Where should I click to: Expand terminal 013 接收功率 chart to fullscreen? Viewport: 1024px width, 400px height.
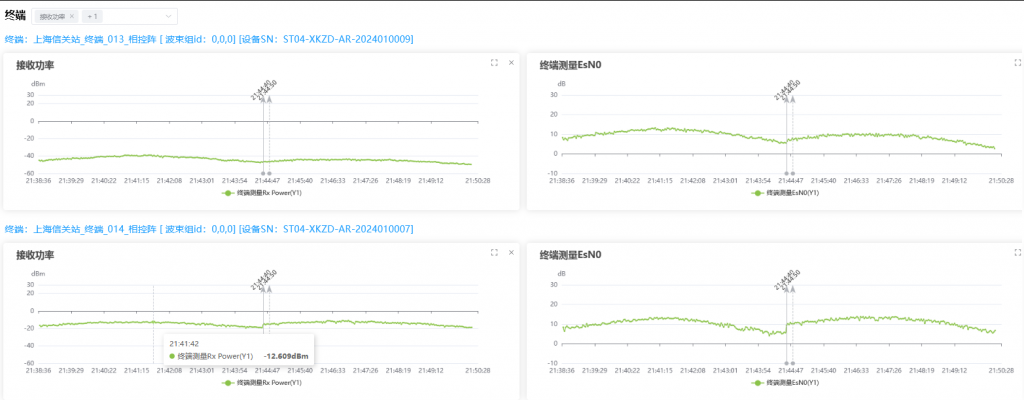pos(494,63)
